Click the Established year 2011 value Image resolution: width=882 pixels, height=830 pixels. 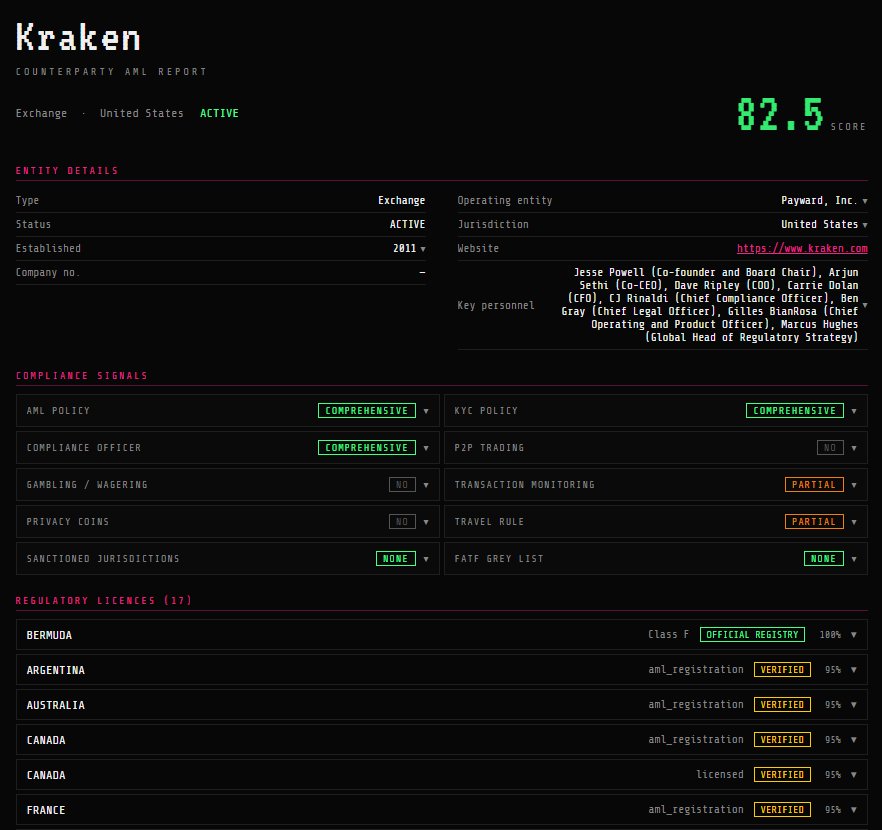click(x=404, y=249)
